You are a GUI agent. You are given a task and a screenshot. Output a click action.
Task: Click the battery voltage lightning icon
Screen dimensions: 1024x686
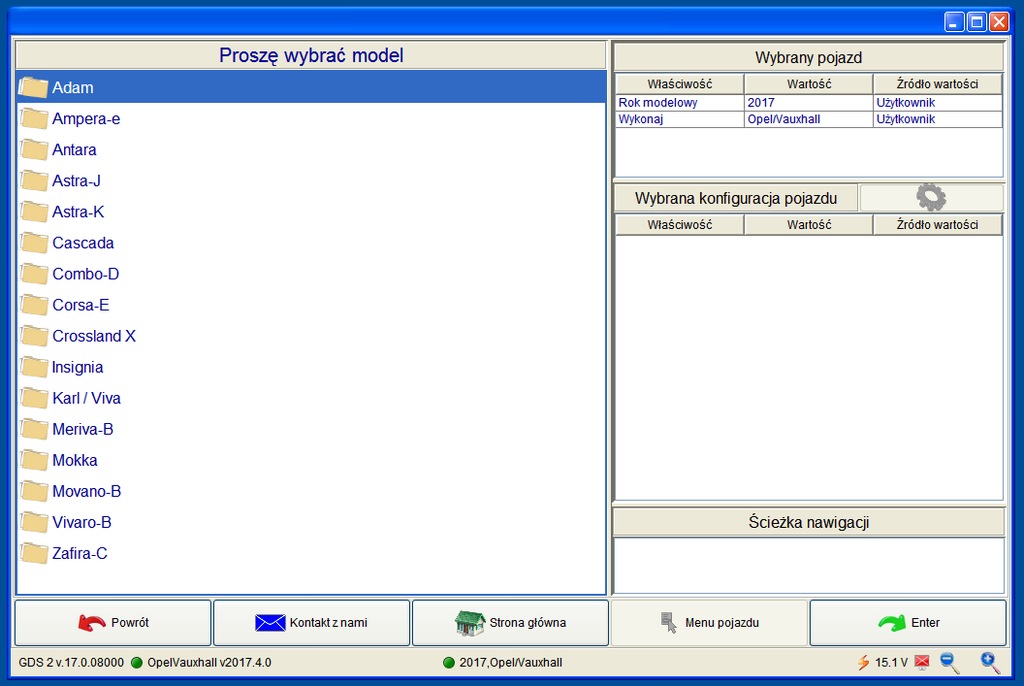[x=863, y=662]
